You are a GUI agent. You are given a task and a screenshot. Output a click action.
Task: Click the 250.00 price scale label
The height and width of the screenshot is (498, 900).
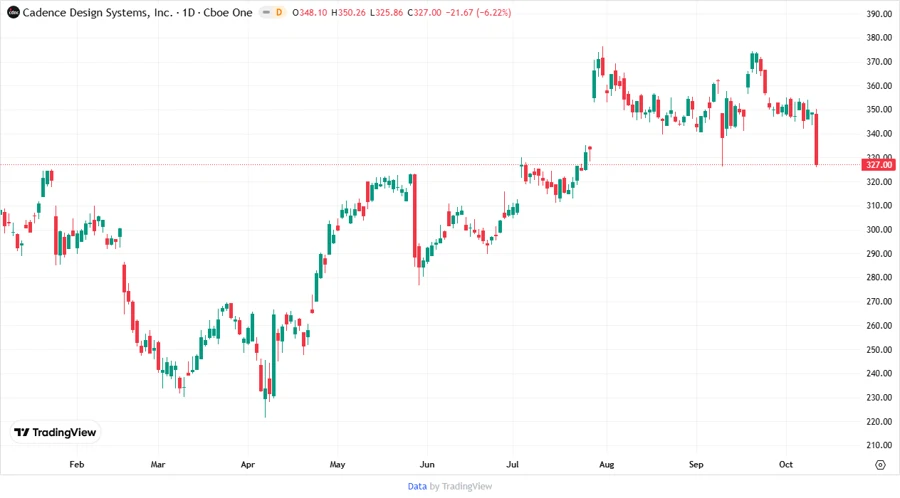(x=879, y=350)
